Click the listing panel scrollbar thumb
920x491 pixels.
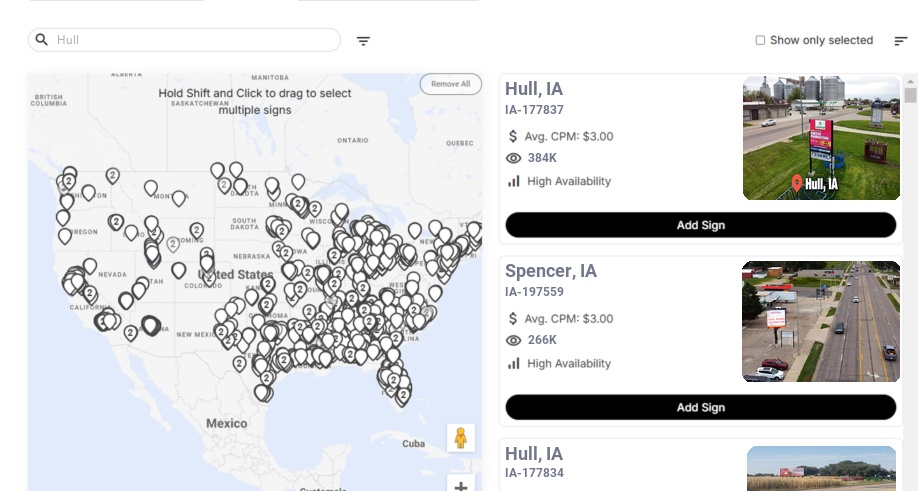tap(910, 95)
